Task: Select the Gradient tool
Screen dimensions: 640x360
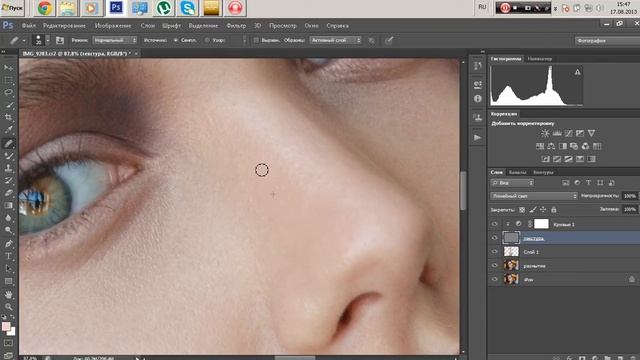Action: [8, 206]
